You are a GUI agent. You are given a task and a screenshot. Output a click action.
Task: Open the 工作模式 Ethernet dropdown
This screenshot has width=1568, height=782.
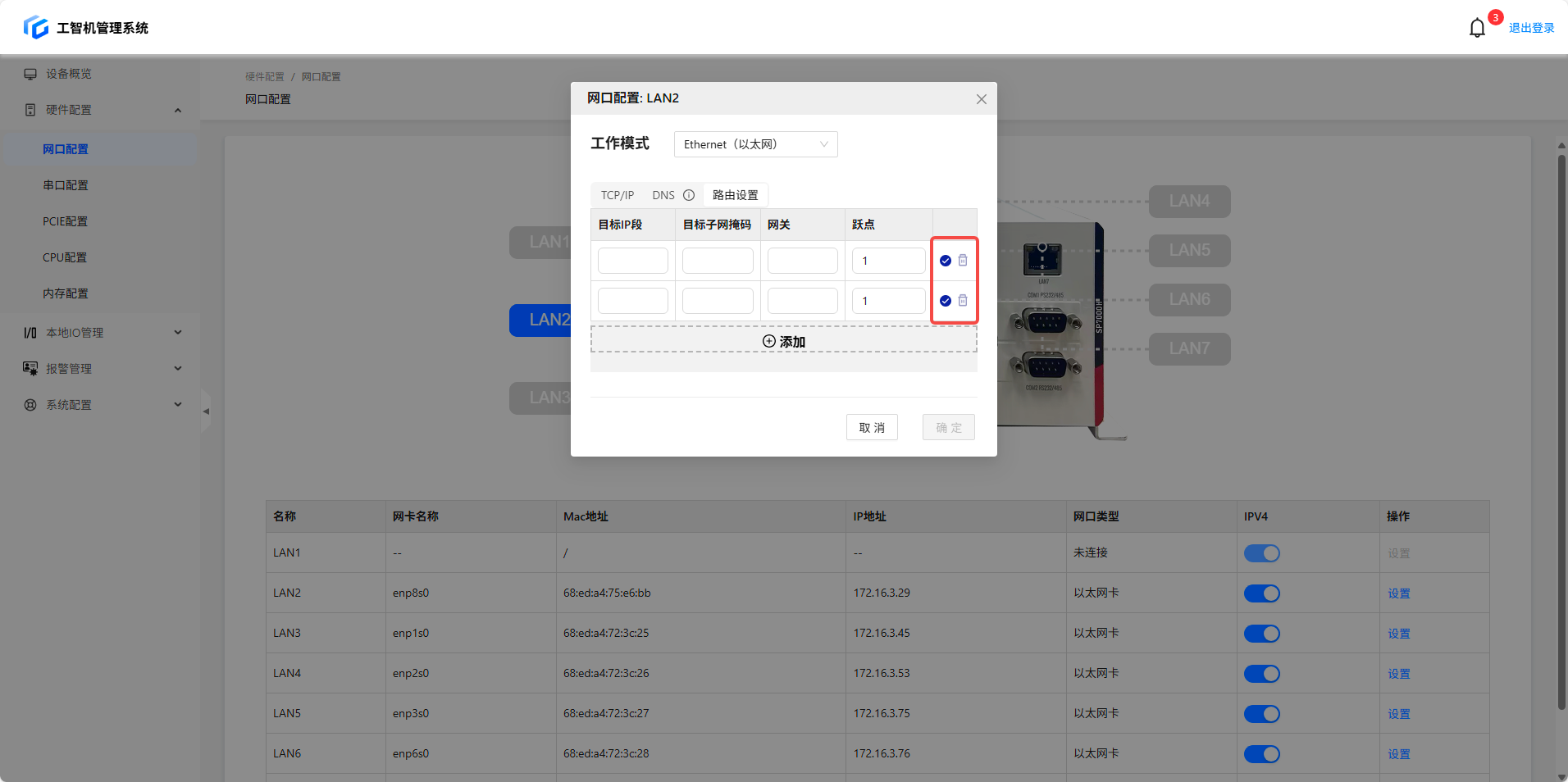pos(755,144)
